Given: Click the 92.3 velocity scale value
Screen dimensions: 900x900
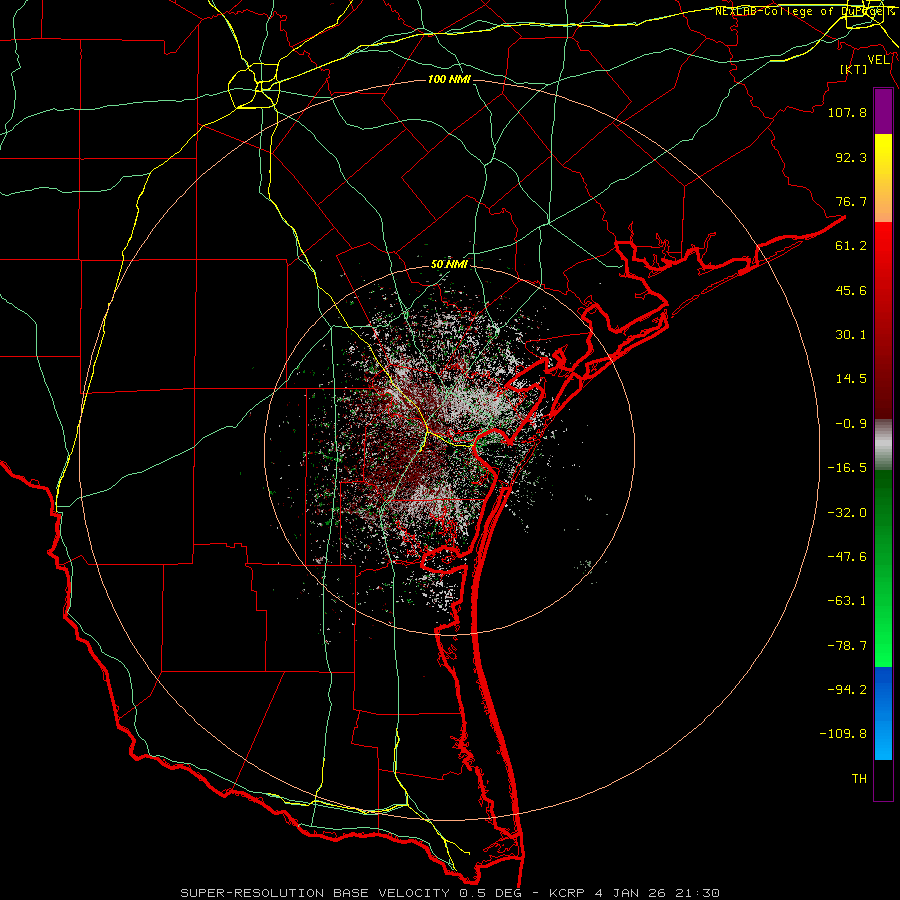Looking at the screenshot, I should pos(851,157).
